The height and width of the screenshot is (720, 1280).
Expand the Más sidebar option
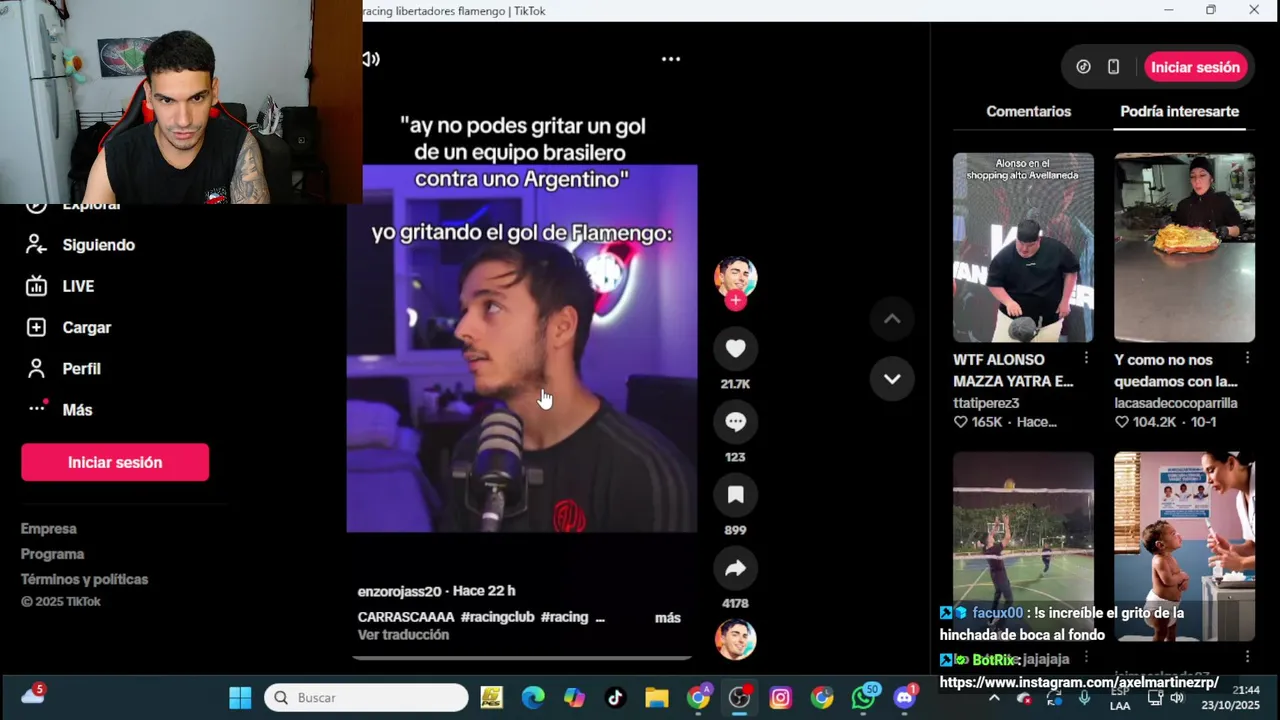59,409
